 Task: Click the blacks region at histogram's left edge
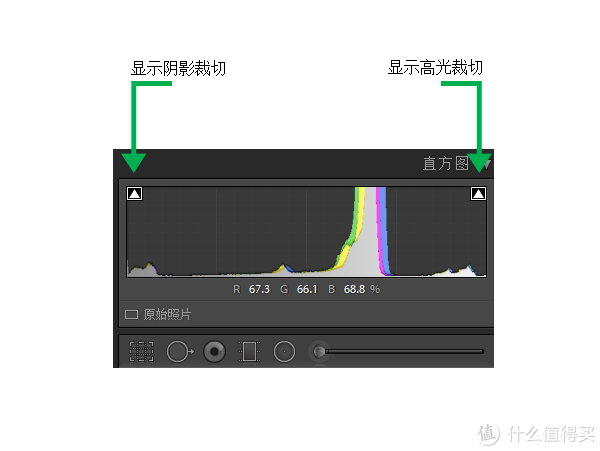pos(142,269)
